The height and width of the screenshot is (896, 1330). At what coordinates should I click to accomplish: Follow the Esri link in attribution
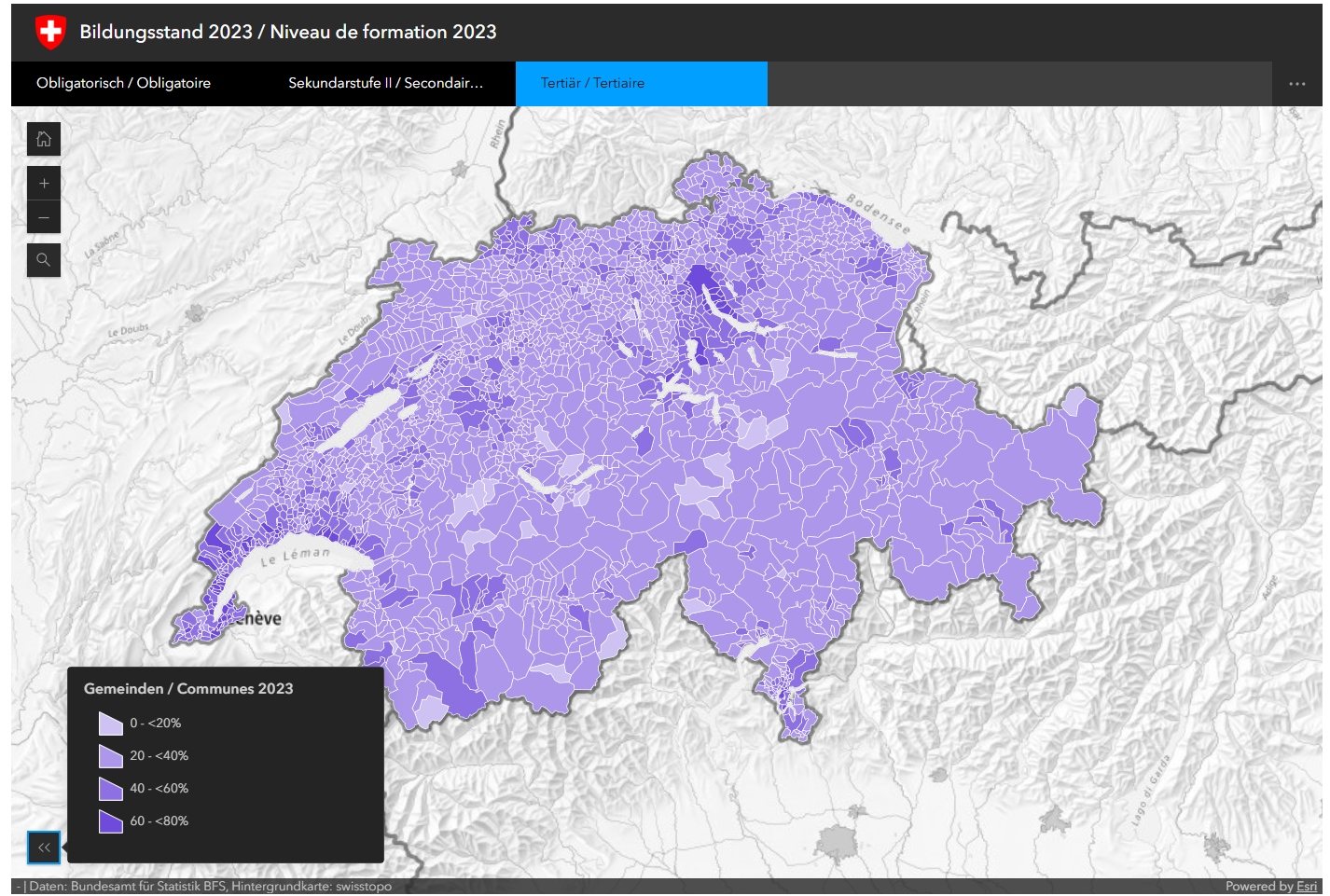(1306, 886)
